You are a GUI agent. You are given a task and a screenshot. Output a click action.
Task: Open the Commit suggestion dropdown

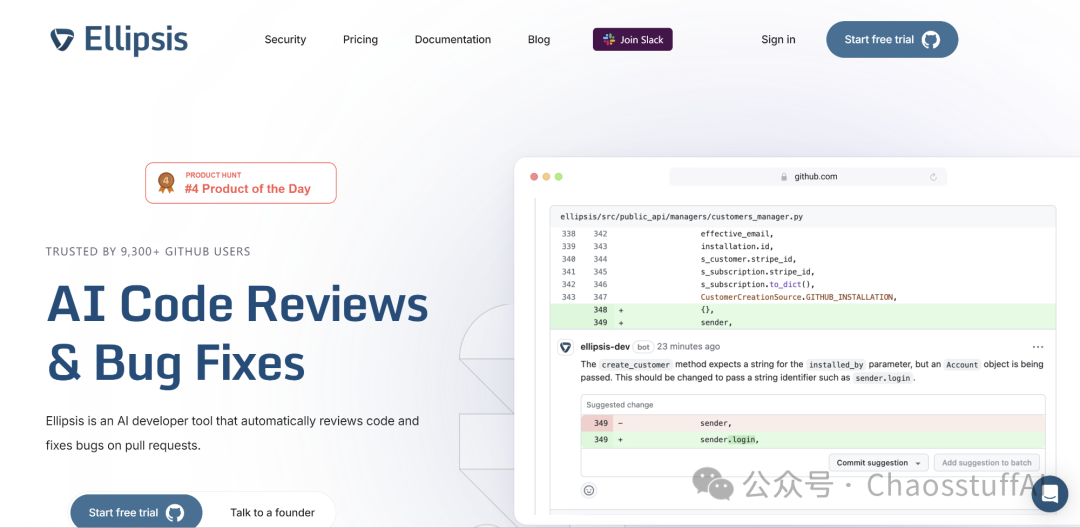click(x=878, y=463)
